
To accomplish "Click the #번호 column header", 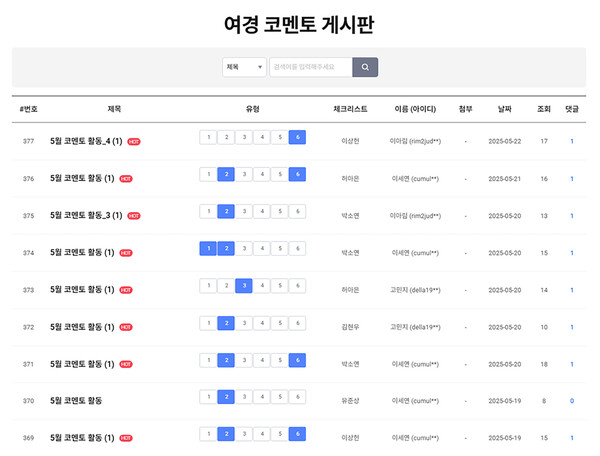I will click(x=29, y=109).
